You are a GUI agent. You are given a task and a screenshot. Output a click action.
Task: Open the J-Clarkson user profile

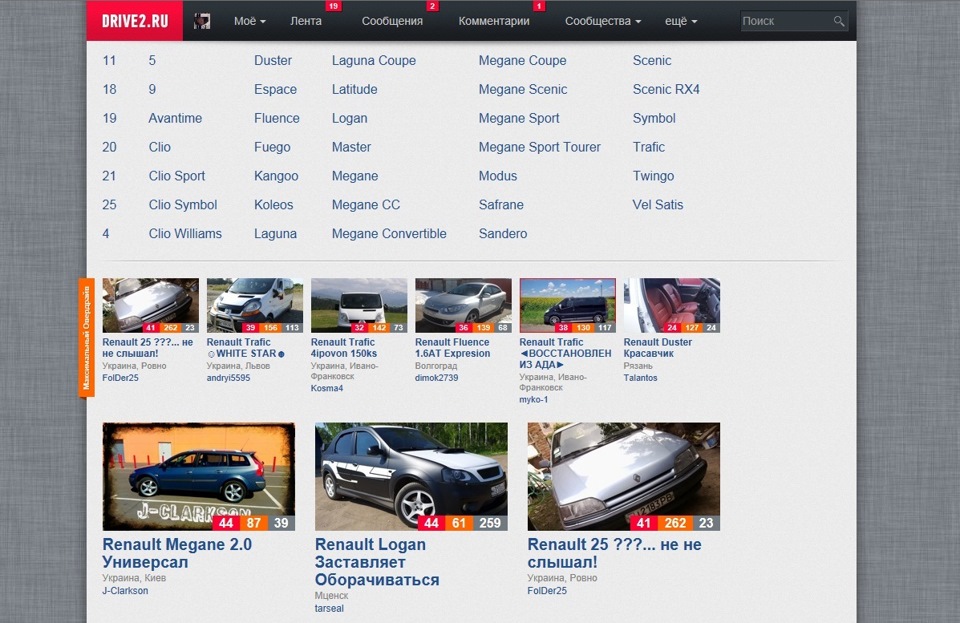tap(125, 591)
